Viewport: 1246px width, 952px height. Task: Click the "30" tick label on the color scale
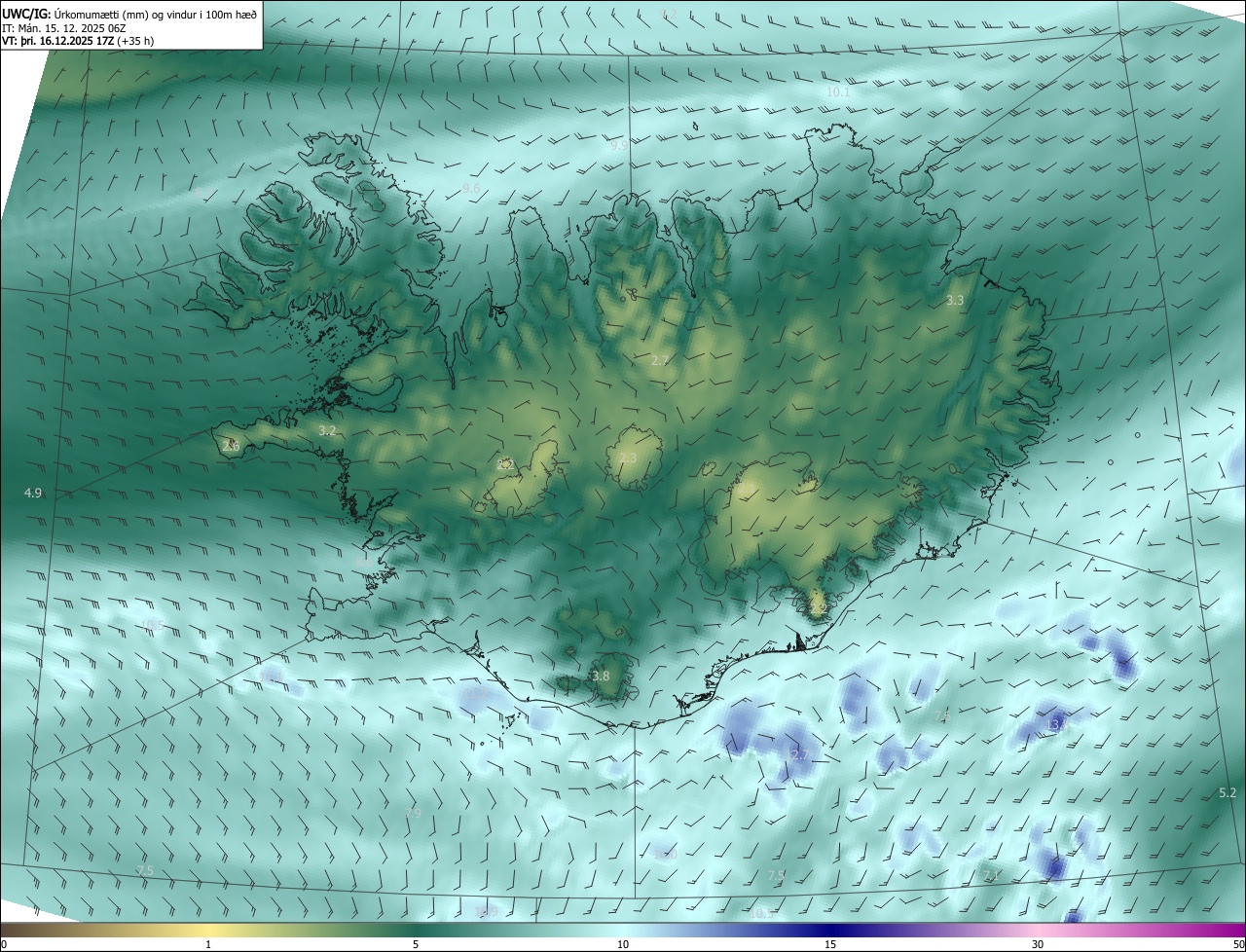(x=1038, y=944)
